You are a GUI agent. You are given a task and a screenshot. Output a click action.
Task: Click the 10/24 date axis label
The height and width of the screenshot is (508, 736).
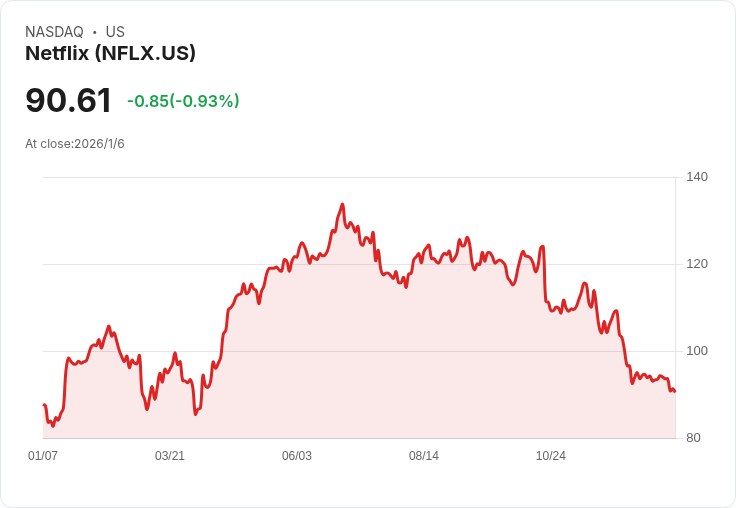point(551,455)
